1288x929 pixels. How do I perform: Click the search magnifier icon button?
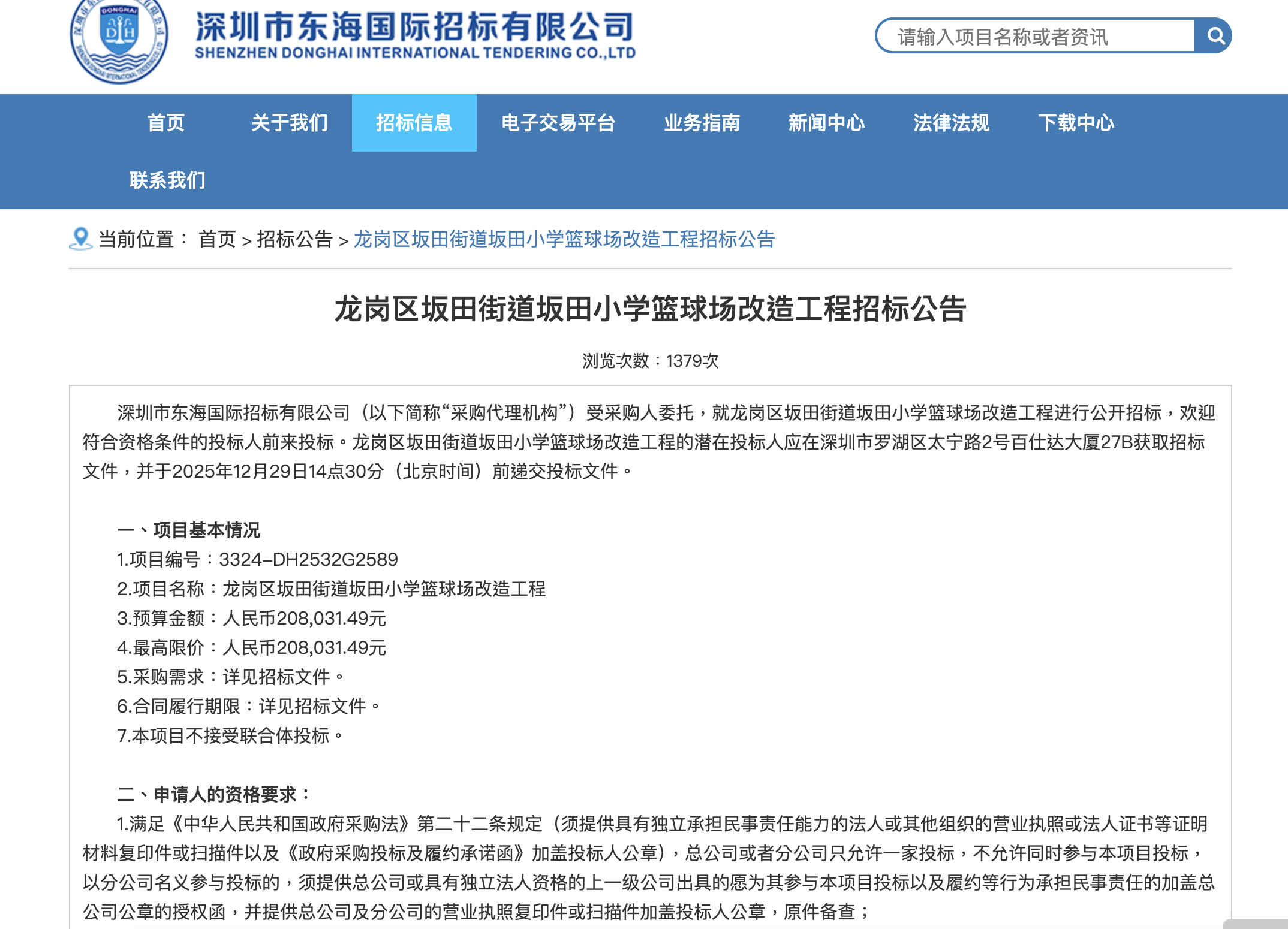(1214, 36)
